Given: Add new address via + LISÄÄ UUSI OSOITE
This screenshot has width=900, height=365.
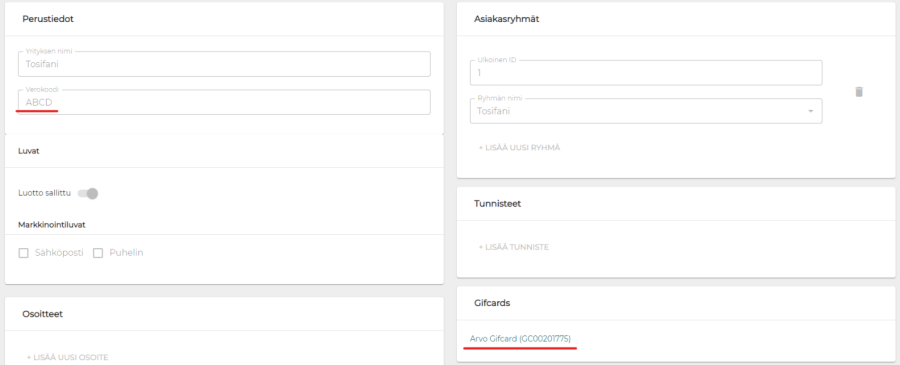Looking at the screenshot, I should 67,358.
